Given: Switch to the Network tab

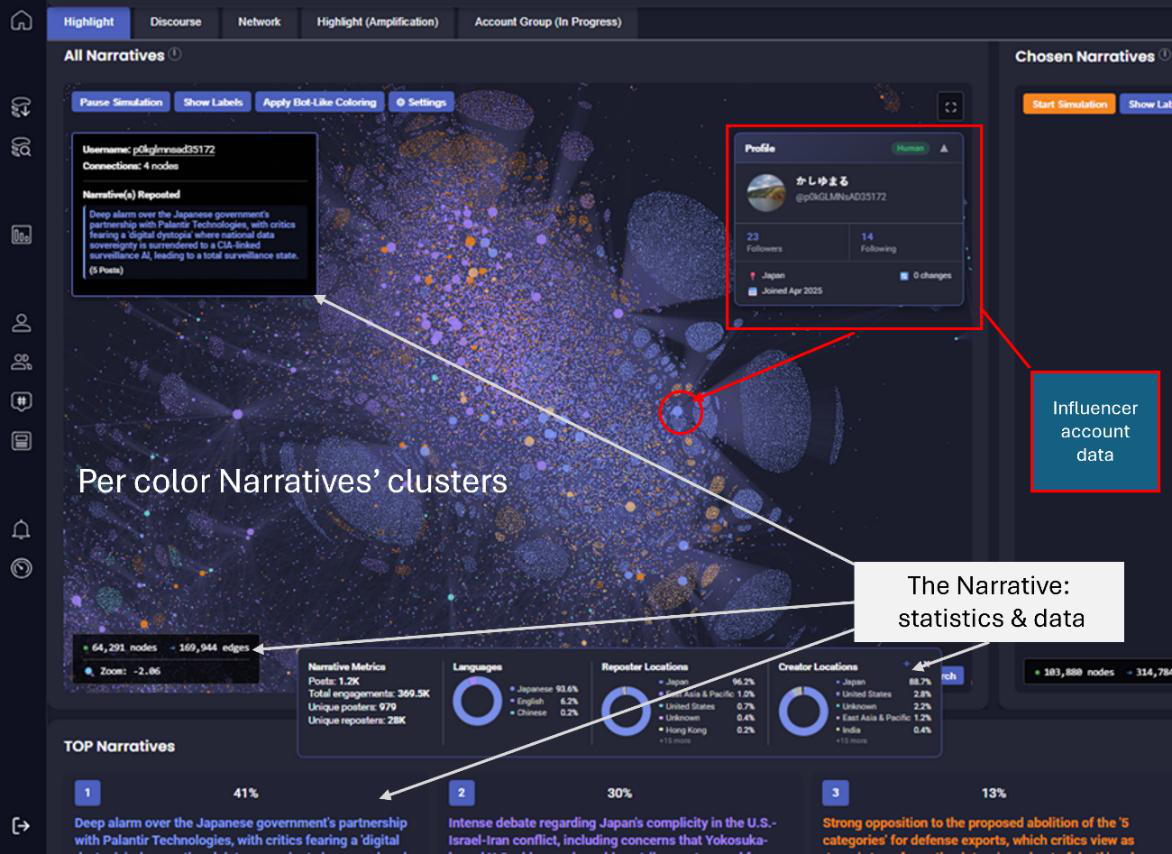Looking at the screenshot, I should tap(259, 22).
